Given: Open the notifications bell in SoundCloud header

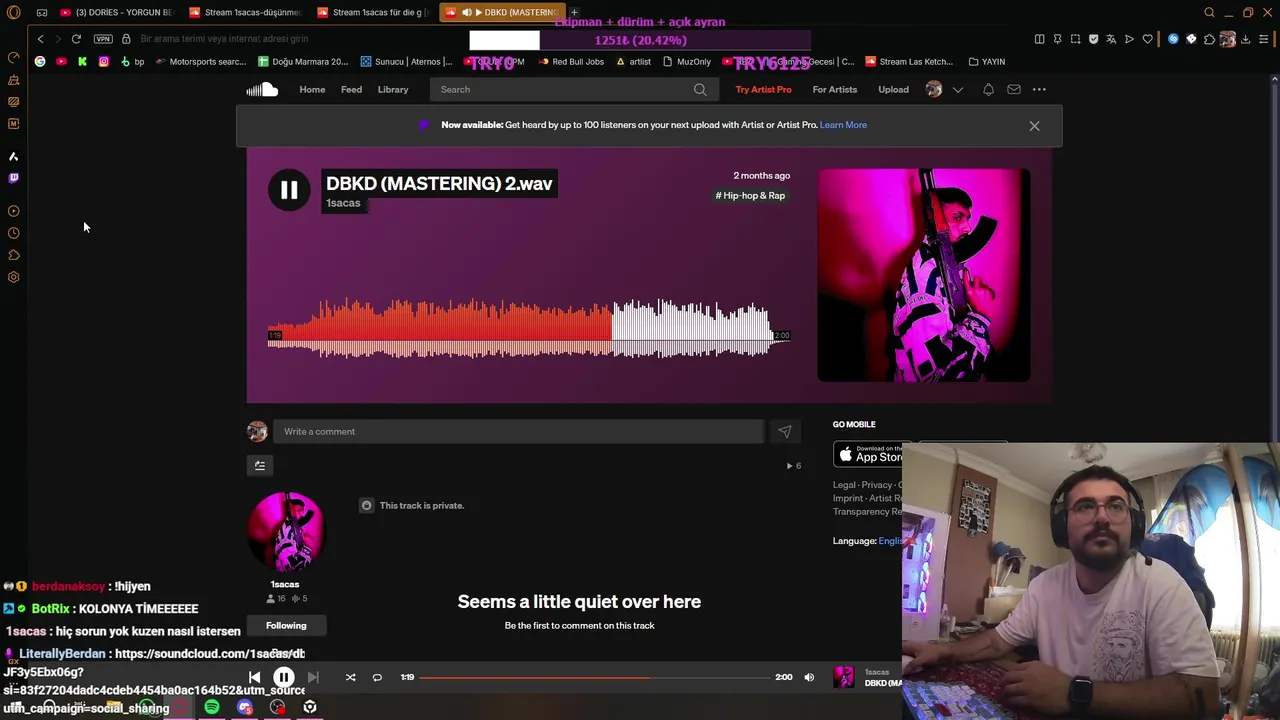Looking at the screenshot, I should click(x=988, y=89).
